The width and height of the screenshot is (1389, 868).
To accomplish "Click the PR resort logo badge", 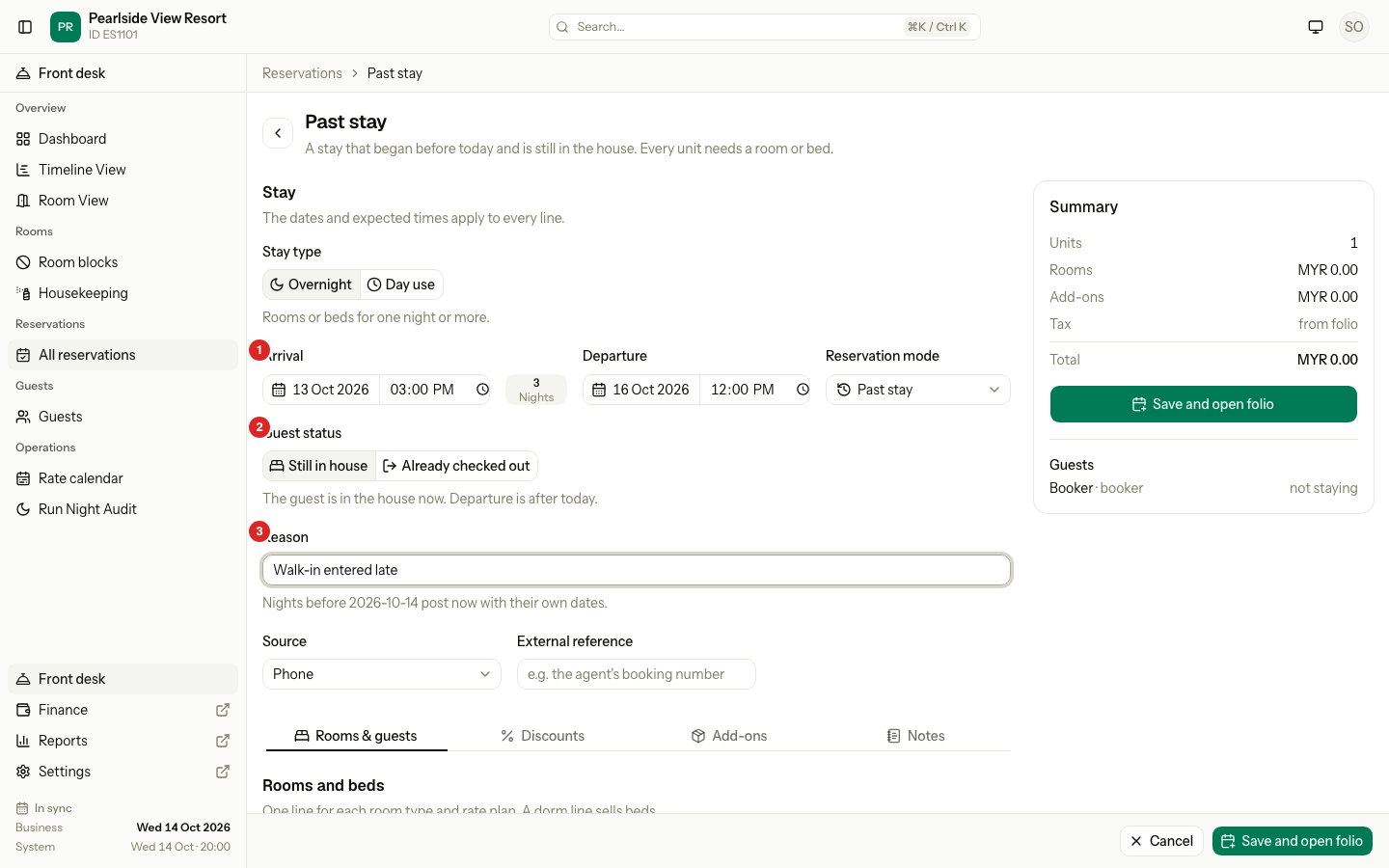I will click(66, 27).
